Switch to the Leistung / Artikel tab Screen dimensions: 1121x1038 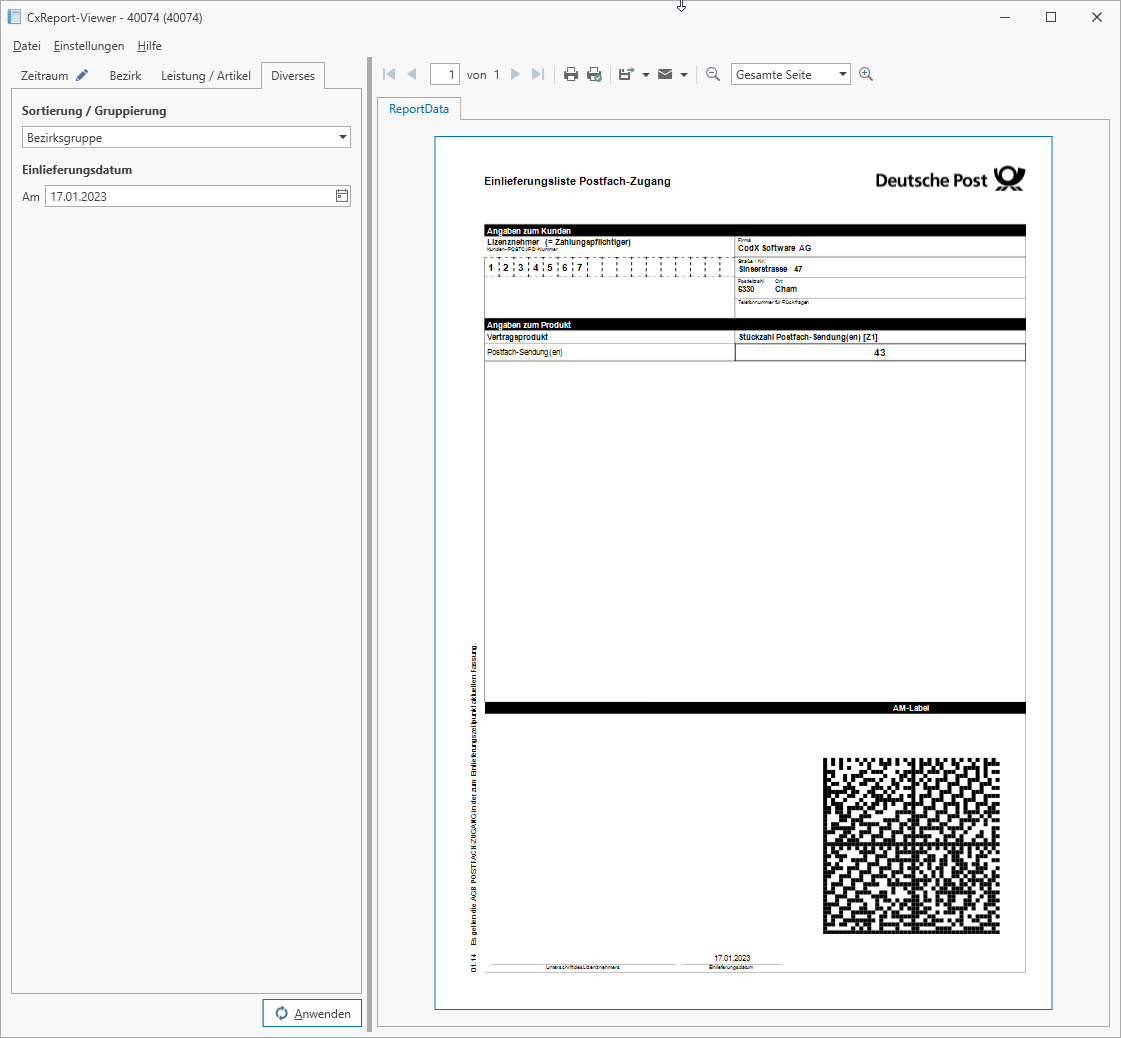(x=206, y=76)
